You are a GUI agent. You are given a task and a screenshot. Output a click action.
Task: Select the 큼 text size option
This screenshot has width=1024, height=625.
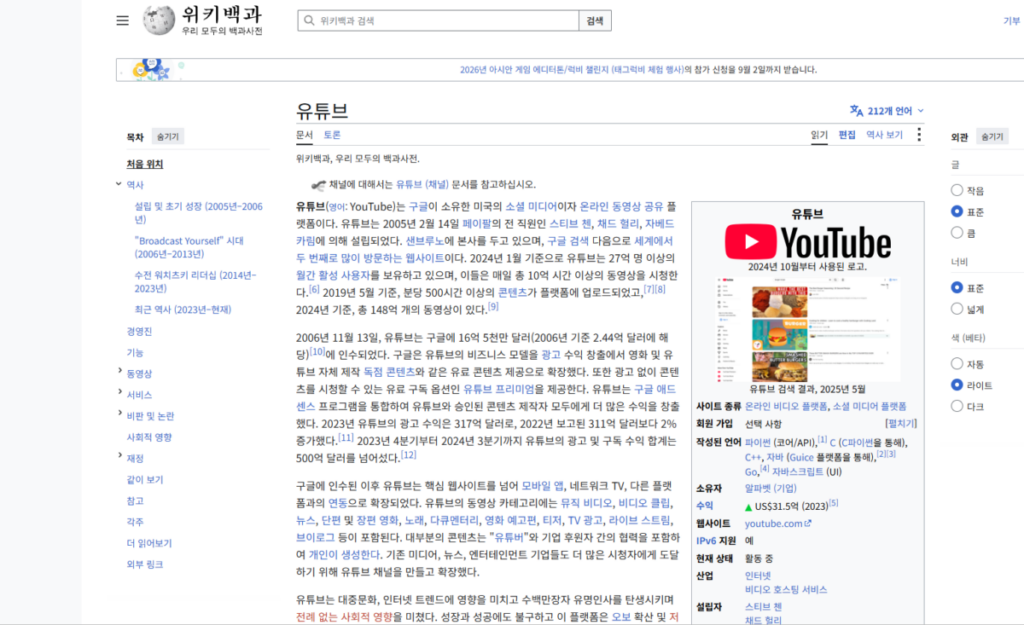957,232
